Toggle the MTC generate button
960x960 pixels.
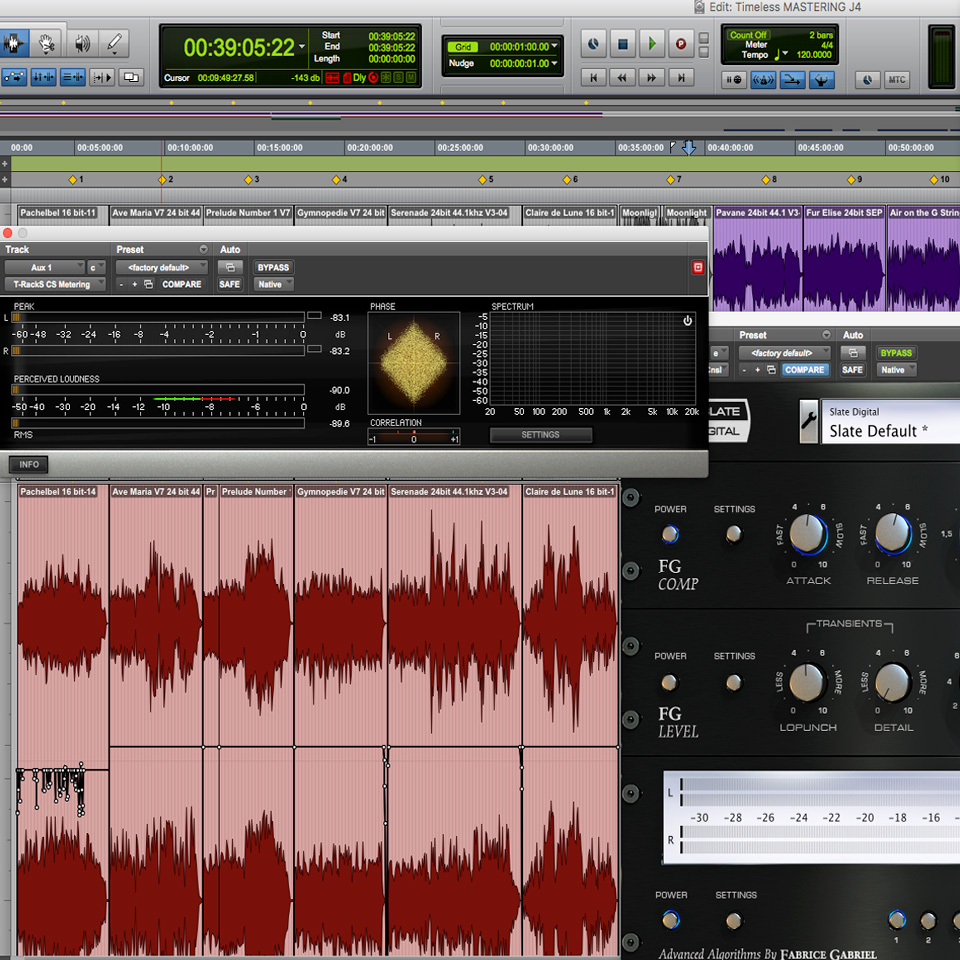(x=897, y=80)
